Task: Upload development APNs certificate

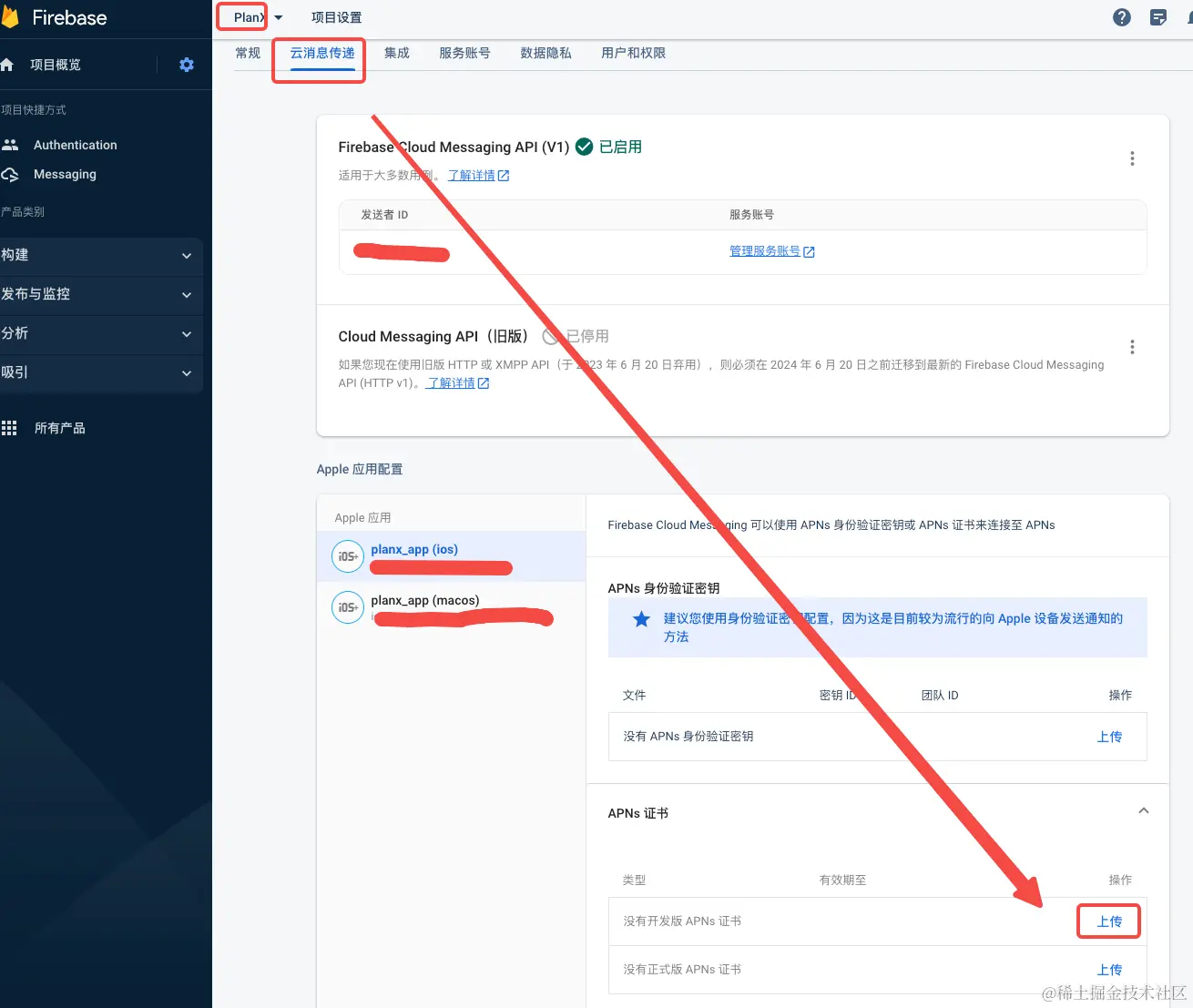Action: [1109, 921]
